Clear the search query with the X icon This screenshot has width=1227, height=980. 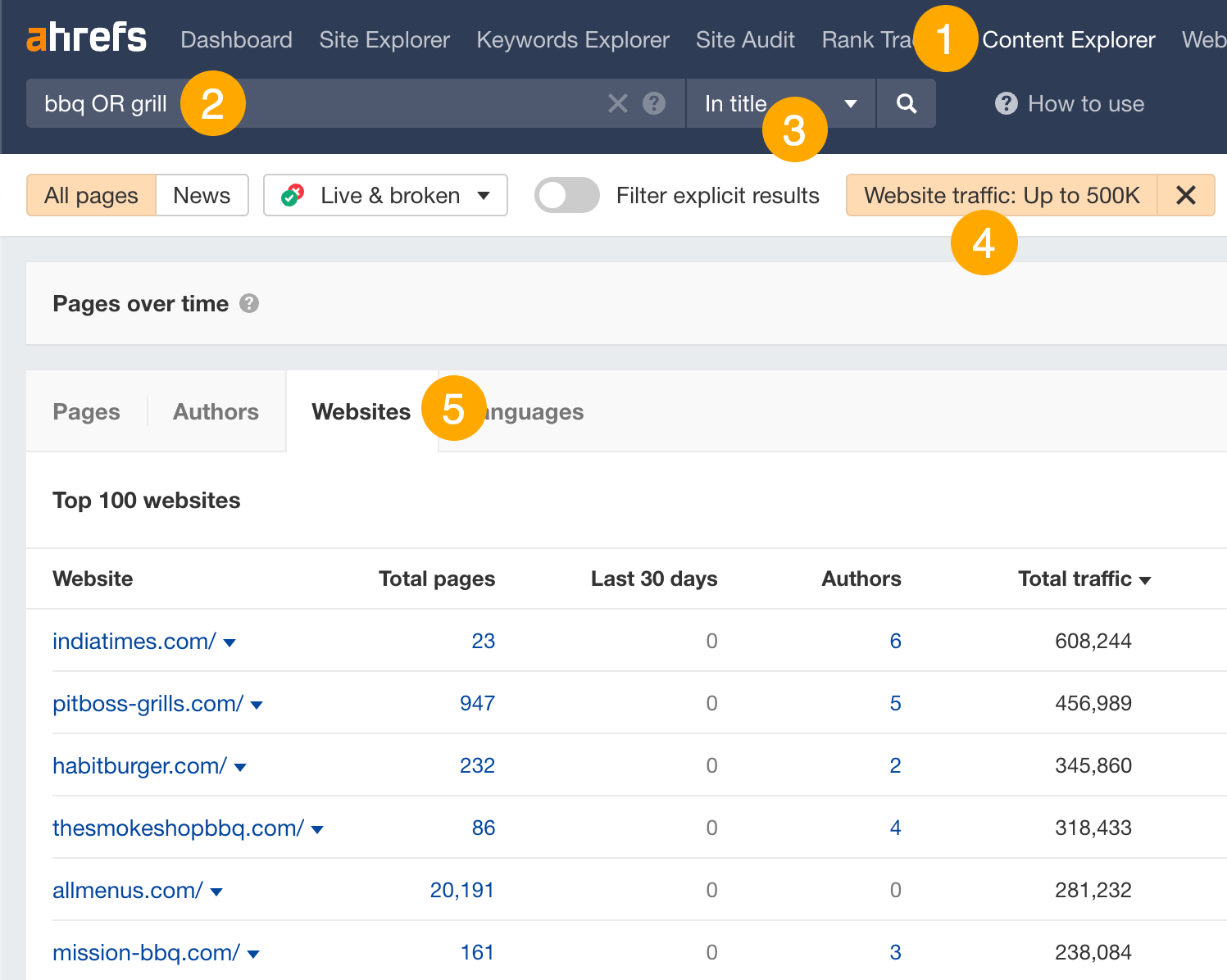coord(617,103)
